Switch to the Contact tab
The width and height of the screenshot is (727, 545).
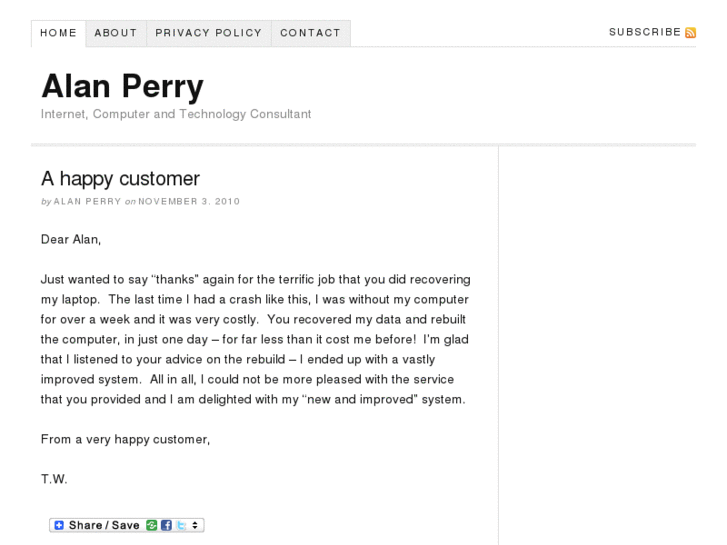(x=310, y=33)
